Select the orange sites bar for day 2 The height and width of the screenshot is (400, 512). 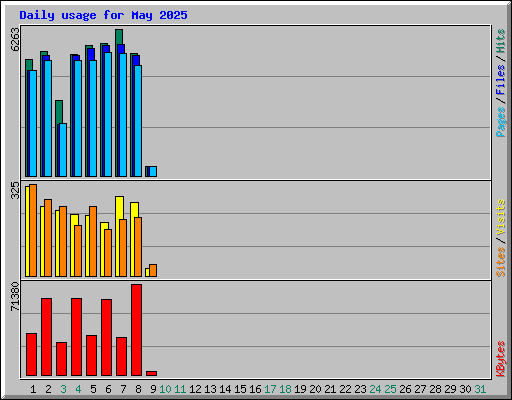[48, 238]
